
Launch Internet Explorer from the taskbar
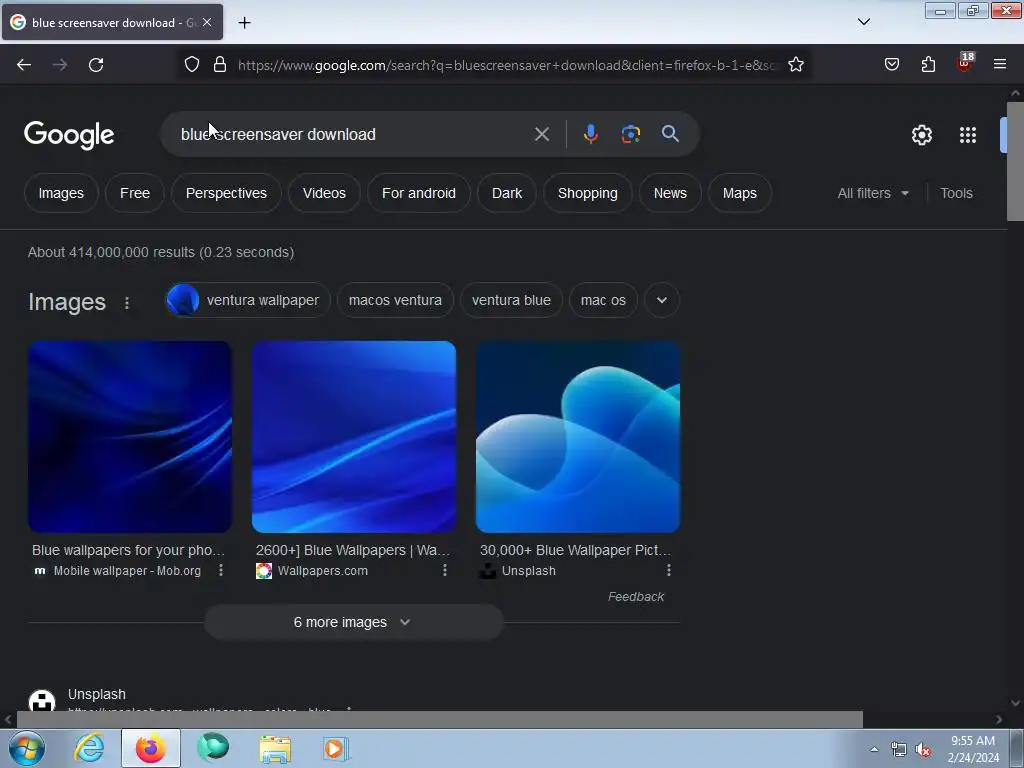click(89, 748)
